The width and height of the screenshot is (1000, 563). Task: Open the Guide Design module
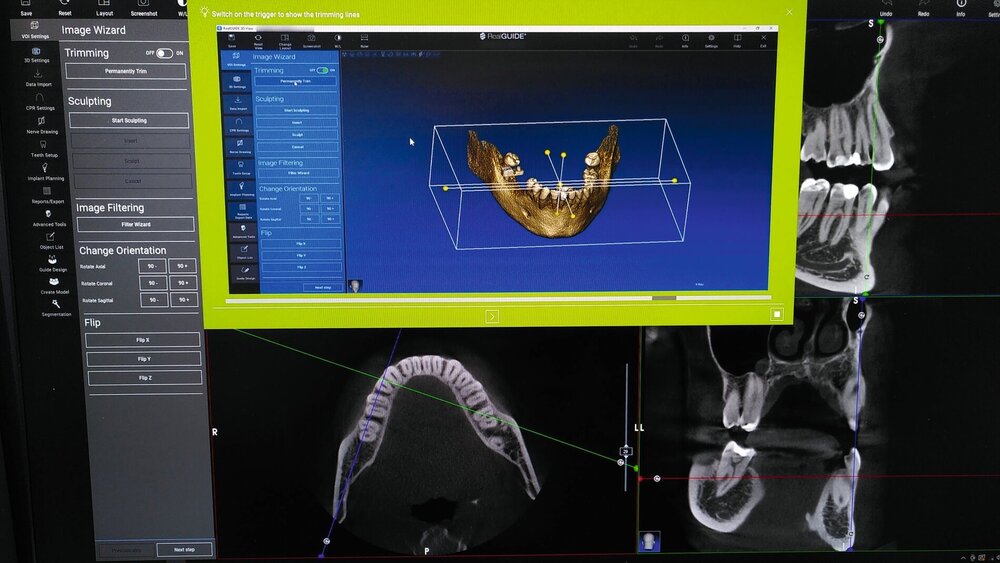pyautogui.click(x=53, y=262)
